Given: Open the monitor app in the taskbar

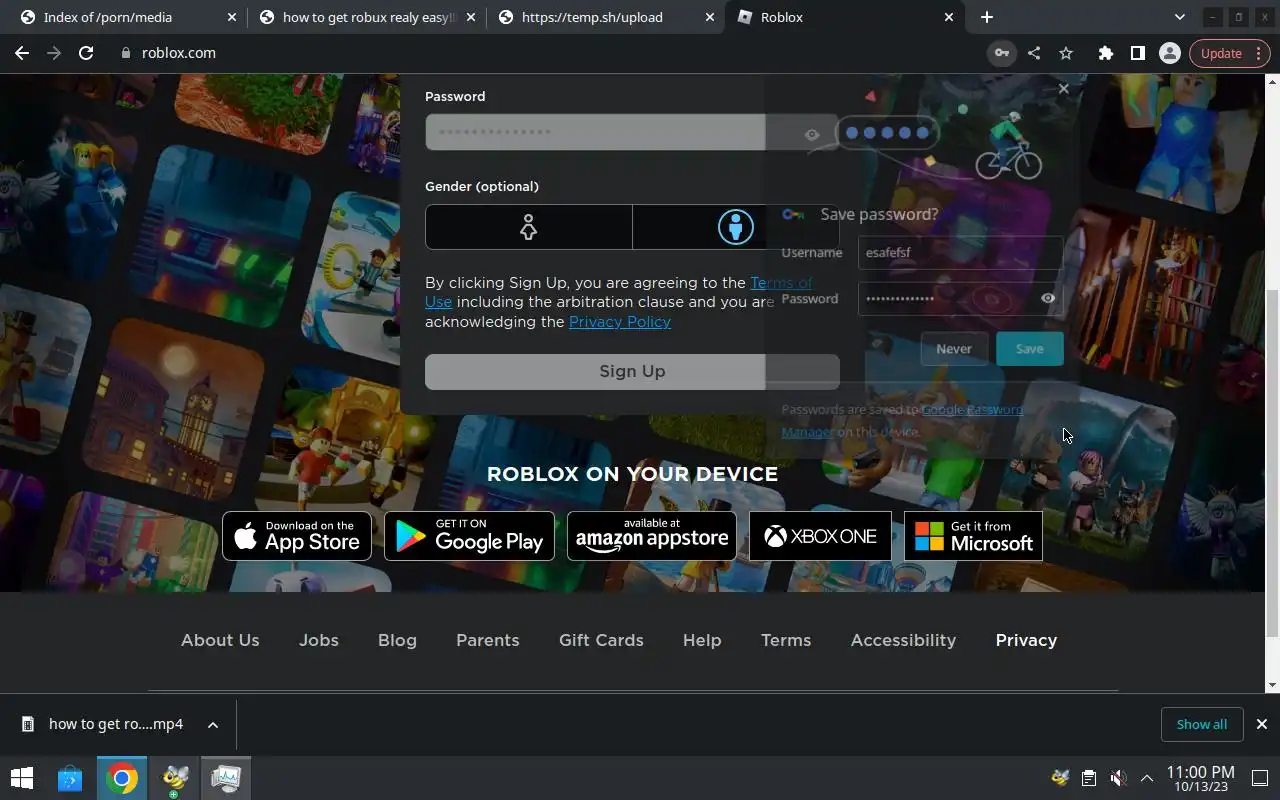Looking at the screenshot, I should coord(226,778).
